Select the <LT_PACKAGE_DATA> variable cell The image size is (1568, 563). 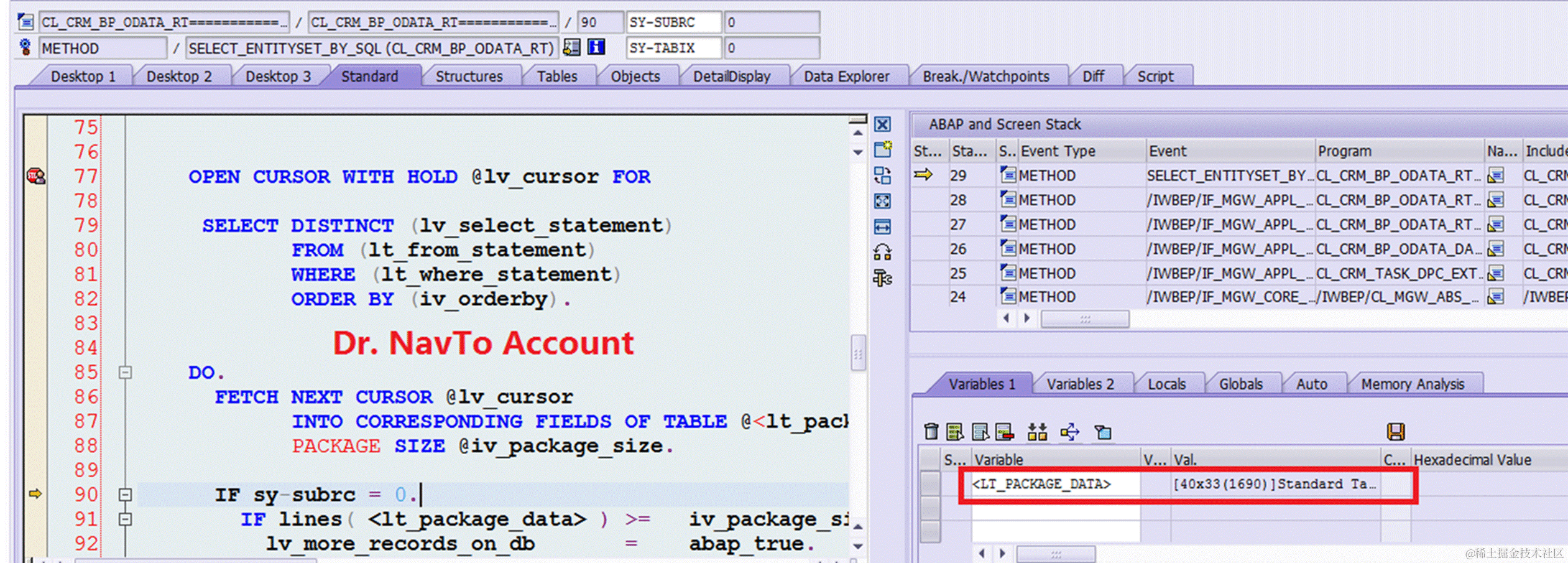[1054, 484]
